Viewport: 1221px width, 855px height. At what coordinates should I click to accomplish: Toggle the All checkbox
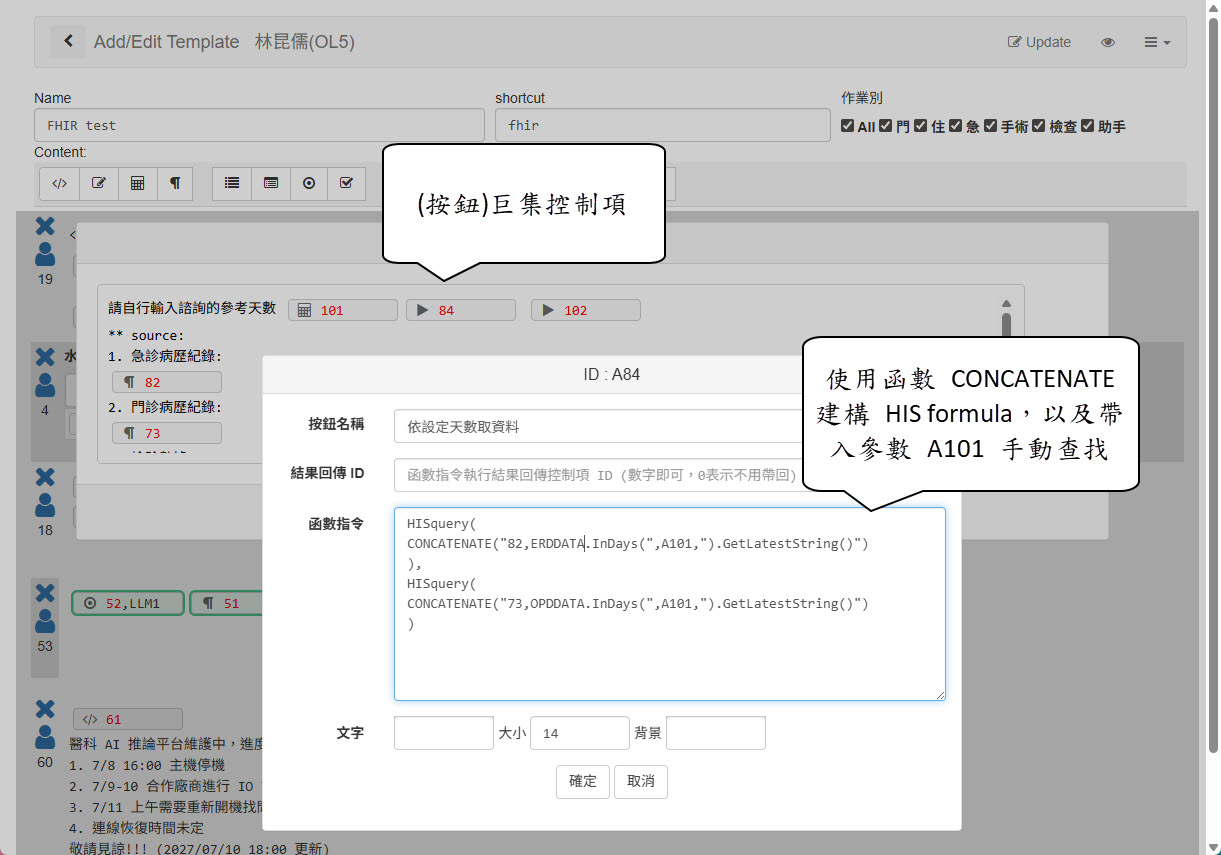click(848, 126)
